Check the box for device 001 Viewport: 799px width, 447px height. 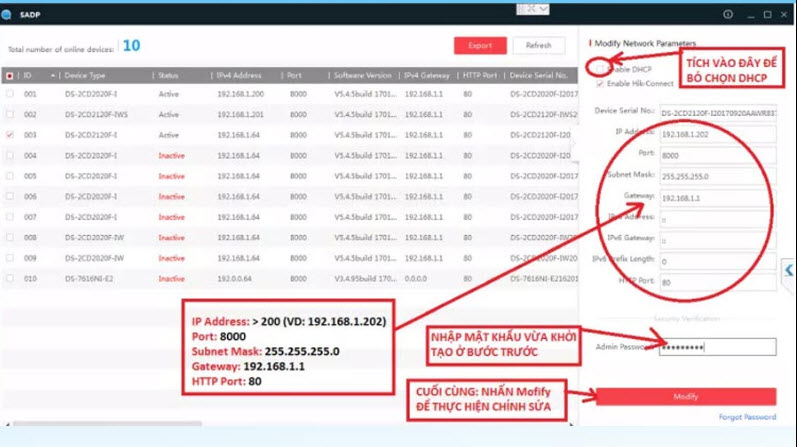tap(10, 94)
